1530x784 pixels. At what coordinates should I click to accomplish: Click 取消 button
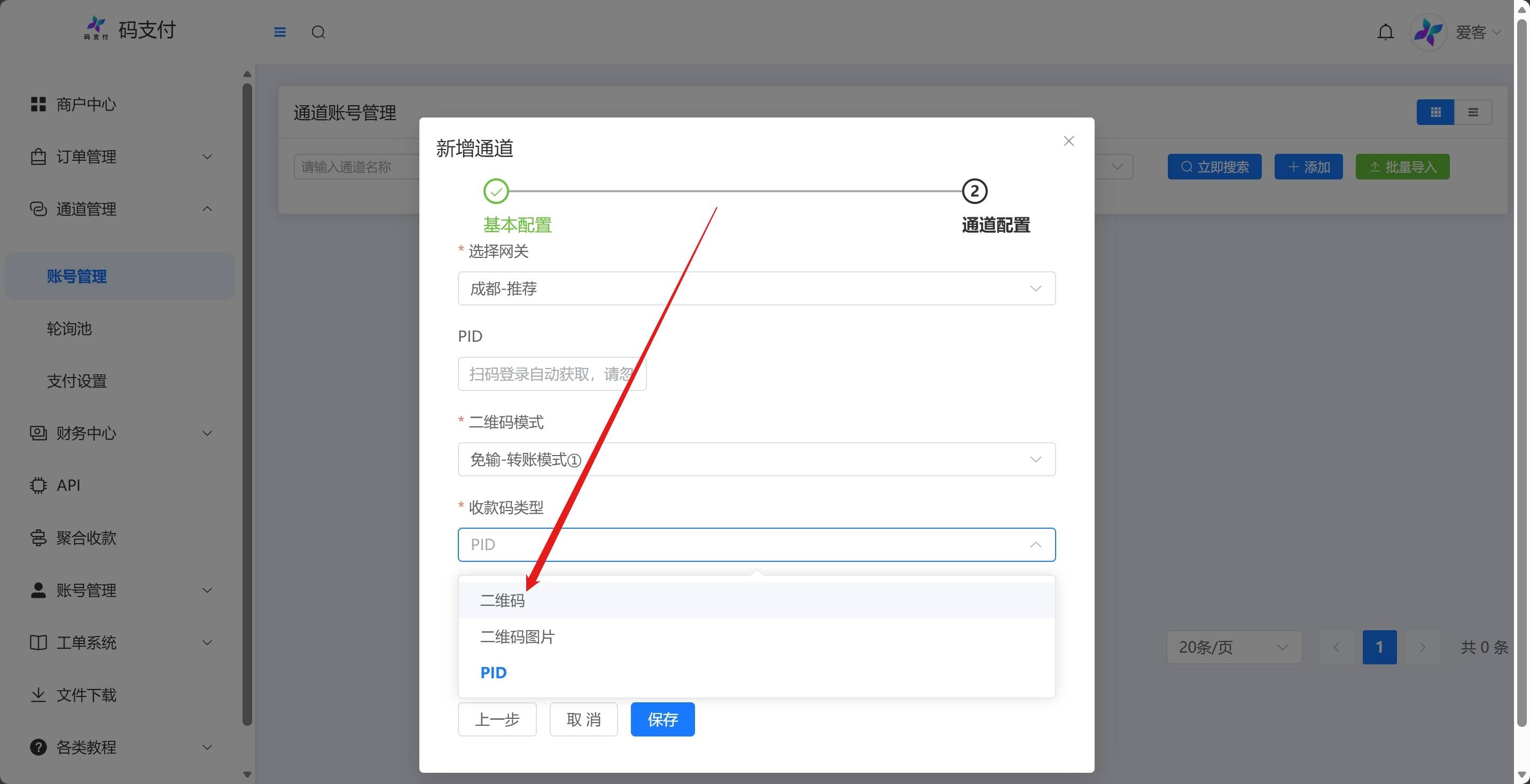[x=583, y=719]
